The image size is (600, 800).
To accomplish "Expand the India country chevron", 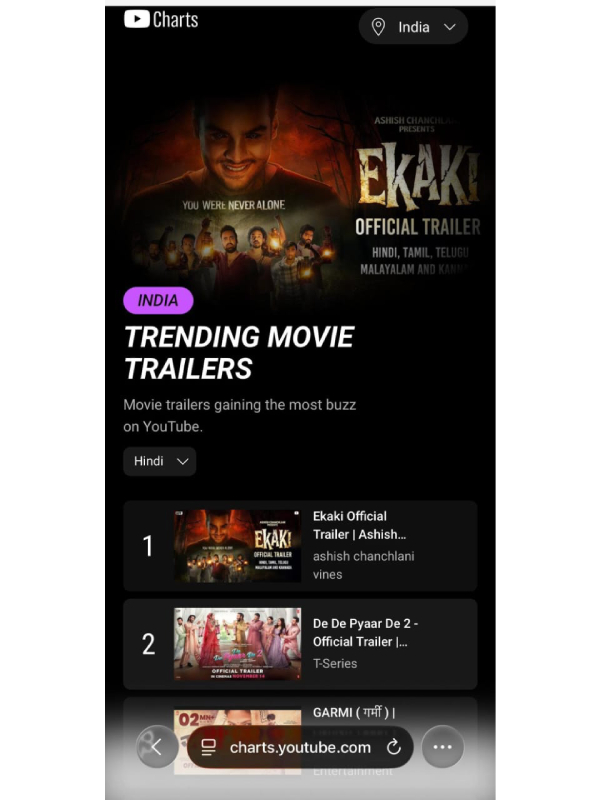I will pyautogui.click(x=449, y=27).
